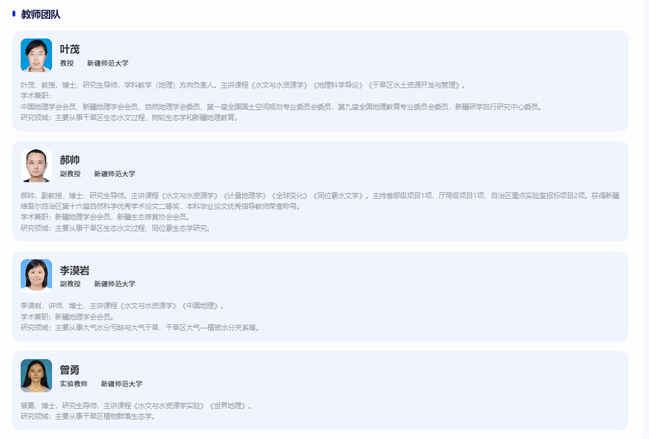
Task: Click 新疆师范大学 in 叶茂's card
Action: click(x=108, y=63)
